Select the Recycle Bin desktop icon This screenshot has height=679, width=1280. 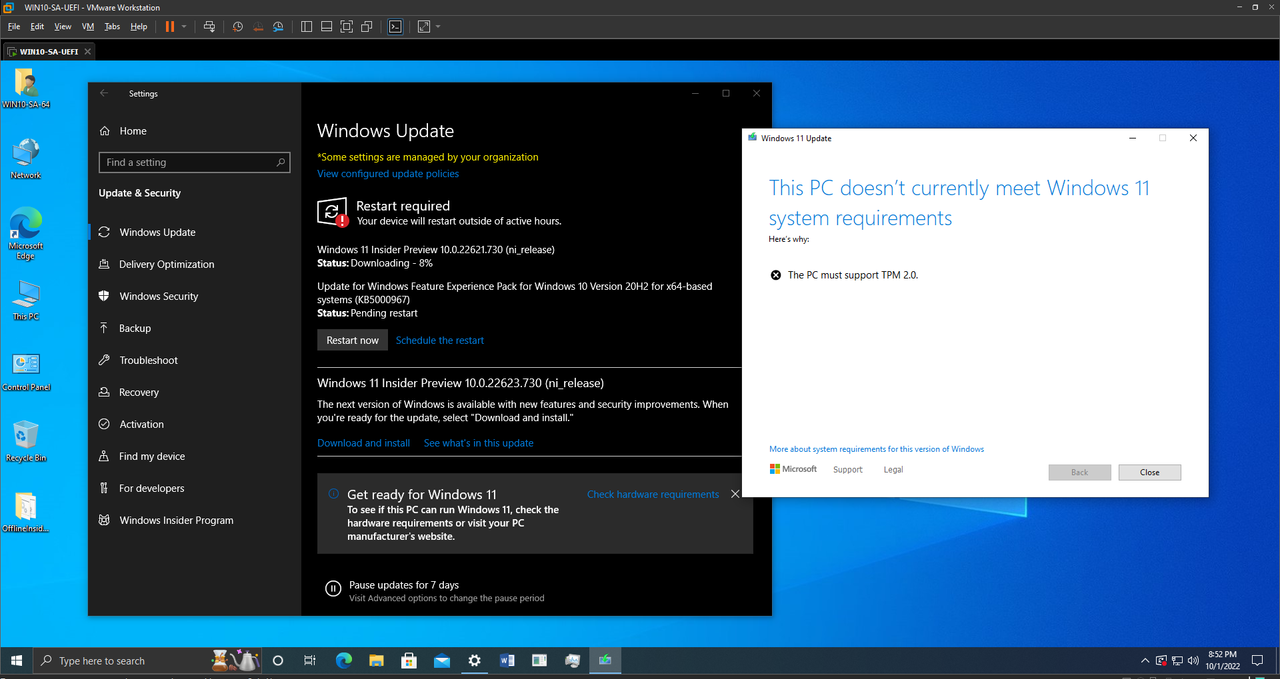(26, 441)
